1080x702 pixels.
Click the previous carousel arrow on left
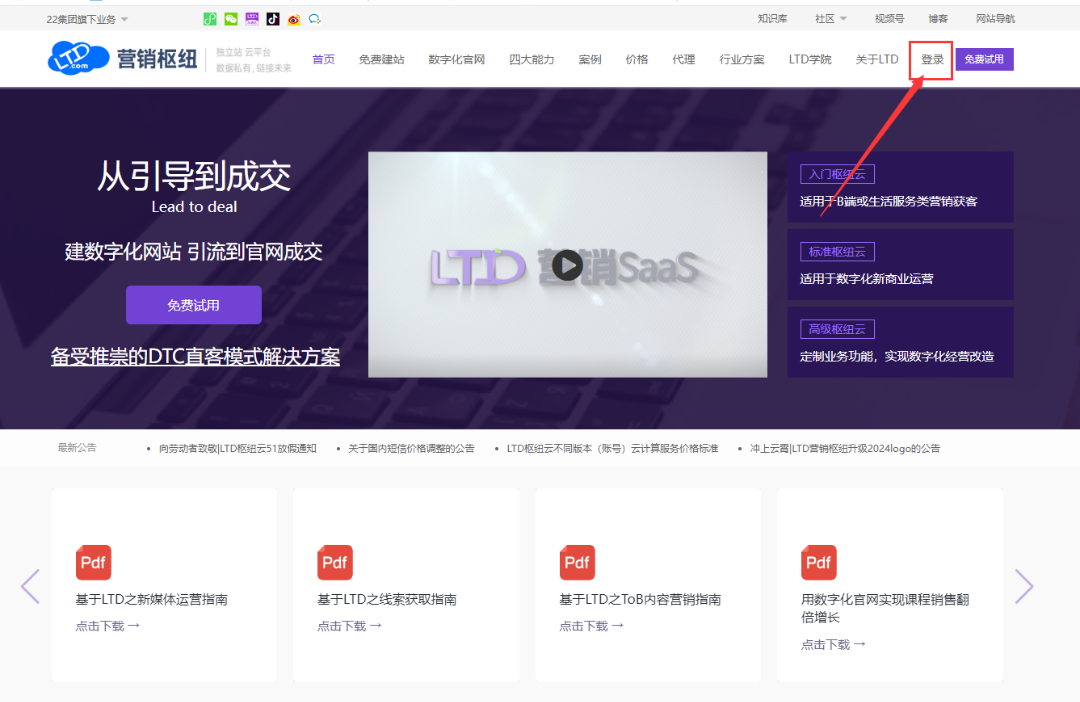coord(30,586)
